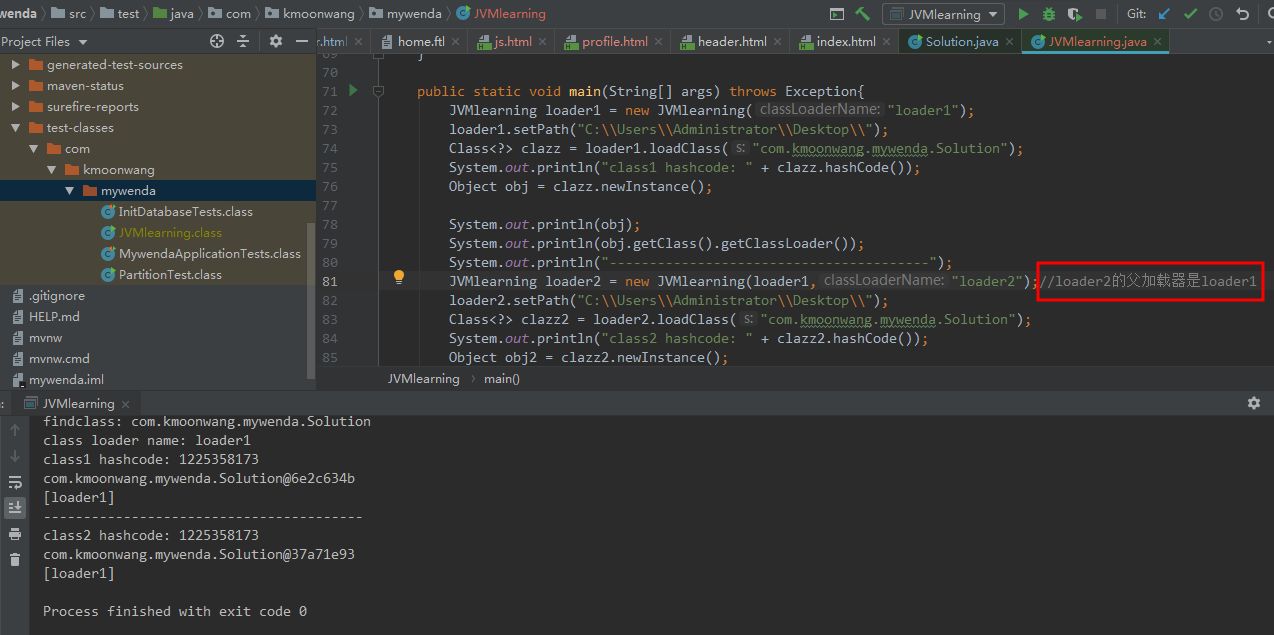Click 'src' in the navigation breadcrumb
Screen dimensions: 1274x635
(77, 14)
